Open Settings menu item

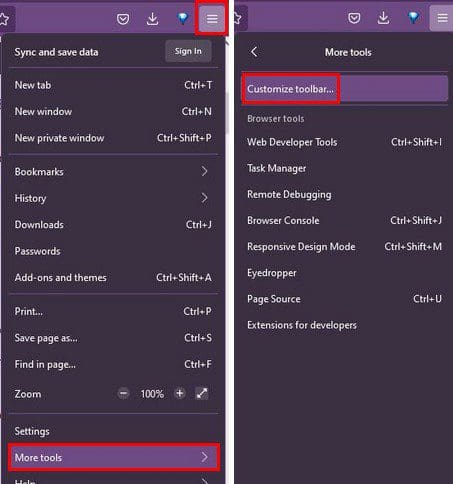point(113,431)
